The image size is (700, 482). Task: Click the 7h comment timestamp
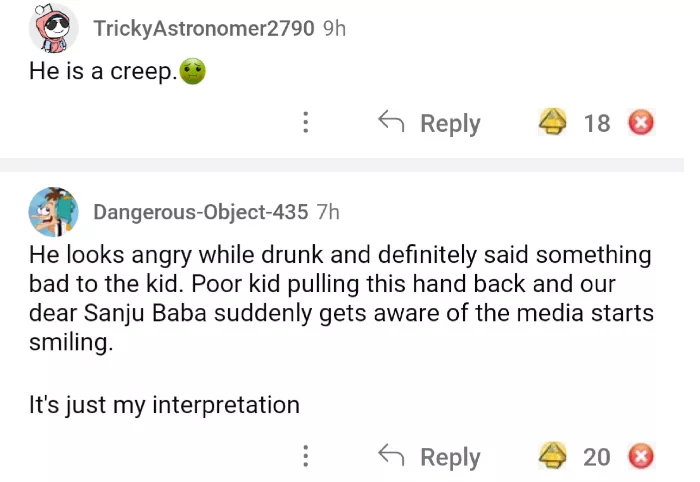[x=327, y=212]
